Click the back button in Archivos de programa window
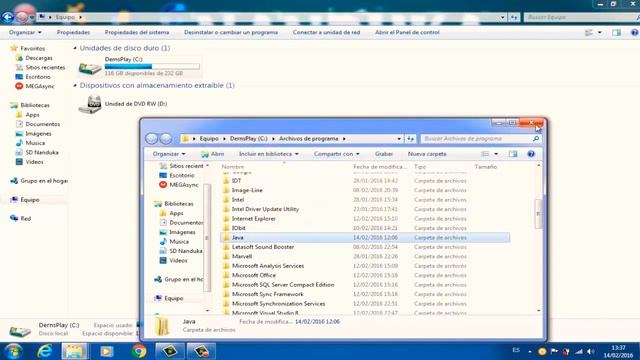 point(151,138)
